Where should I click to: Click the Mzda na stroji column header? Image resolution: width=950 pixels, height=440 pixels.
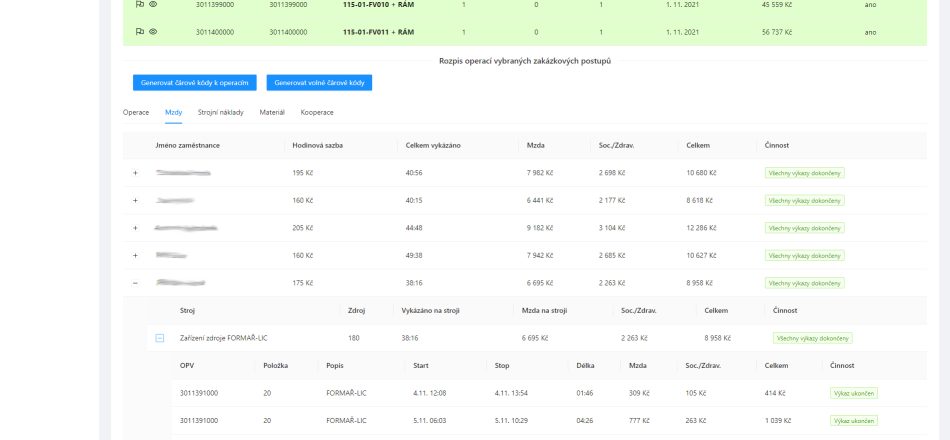[544, 310]
